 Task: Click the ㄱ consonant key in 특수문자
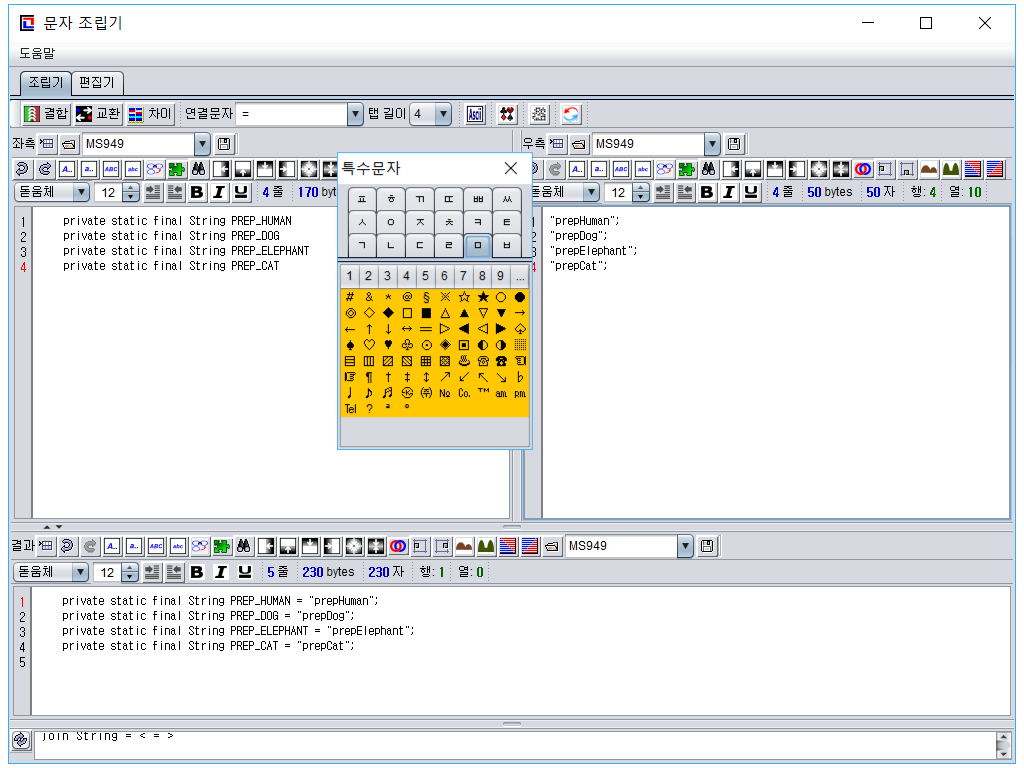click(x=362, y=246)
